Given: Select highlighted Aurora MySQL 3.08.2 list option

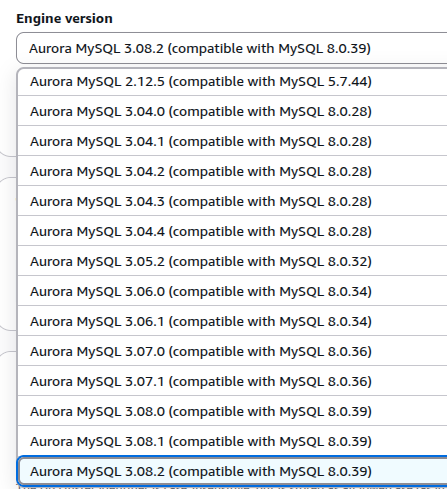Looking at the screenshot, I should 232,471.
